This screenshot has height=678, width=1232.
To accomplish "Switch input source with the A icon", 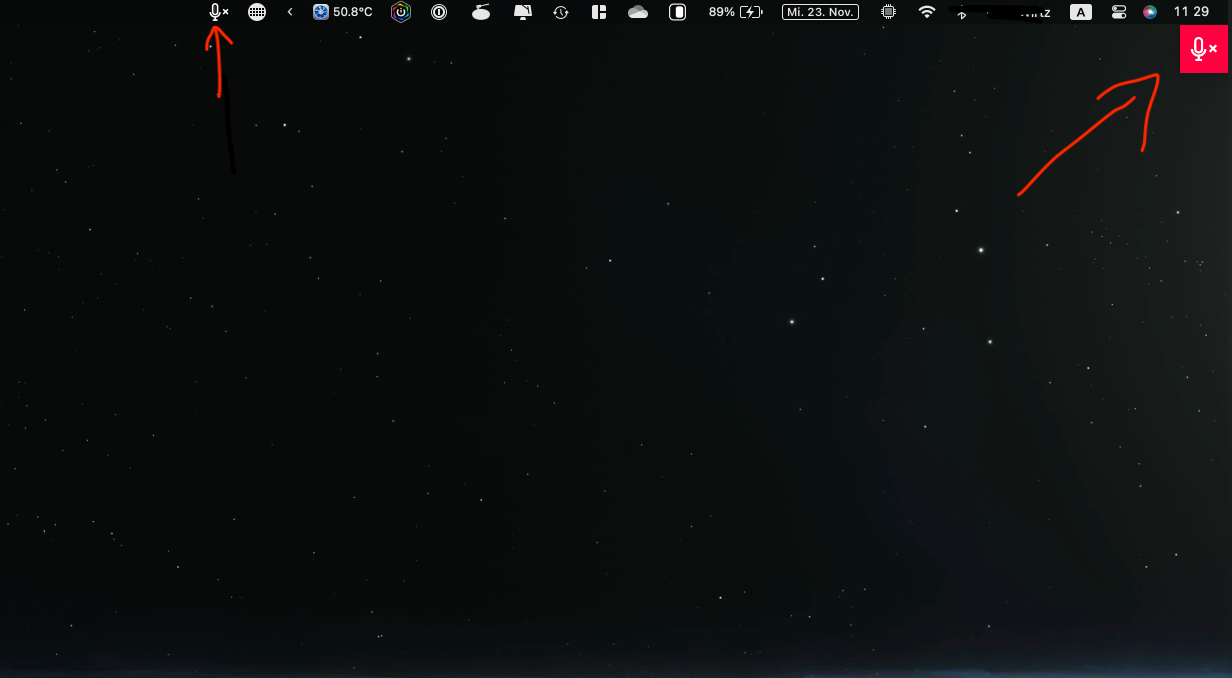I will [1080, 12].
